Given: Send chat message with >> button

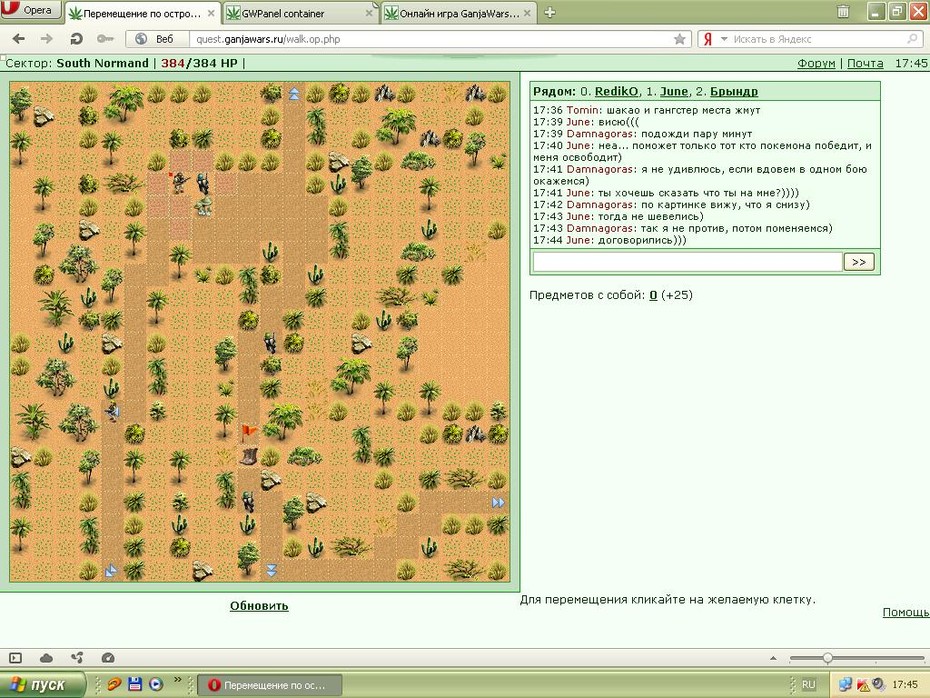Looking at the screenshot, I should [x=859, y=262].
